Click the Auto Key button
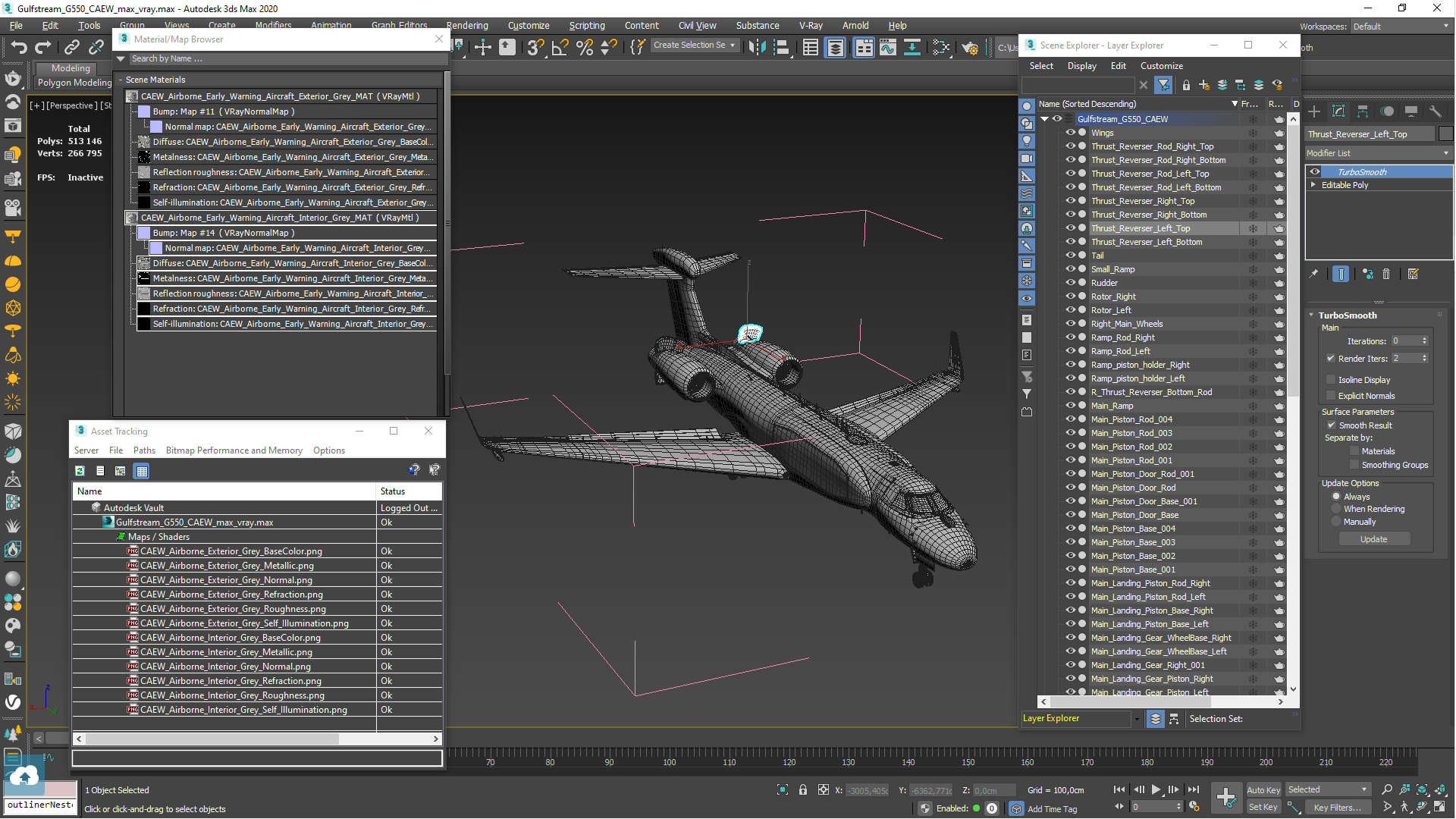 (x=1263, y=790)
